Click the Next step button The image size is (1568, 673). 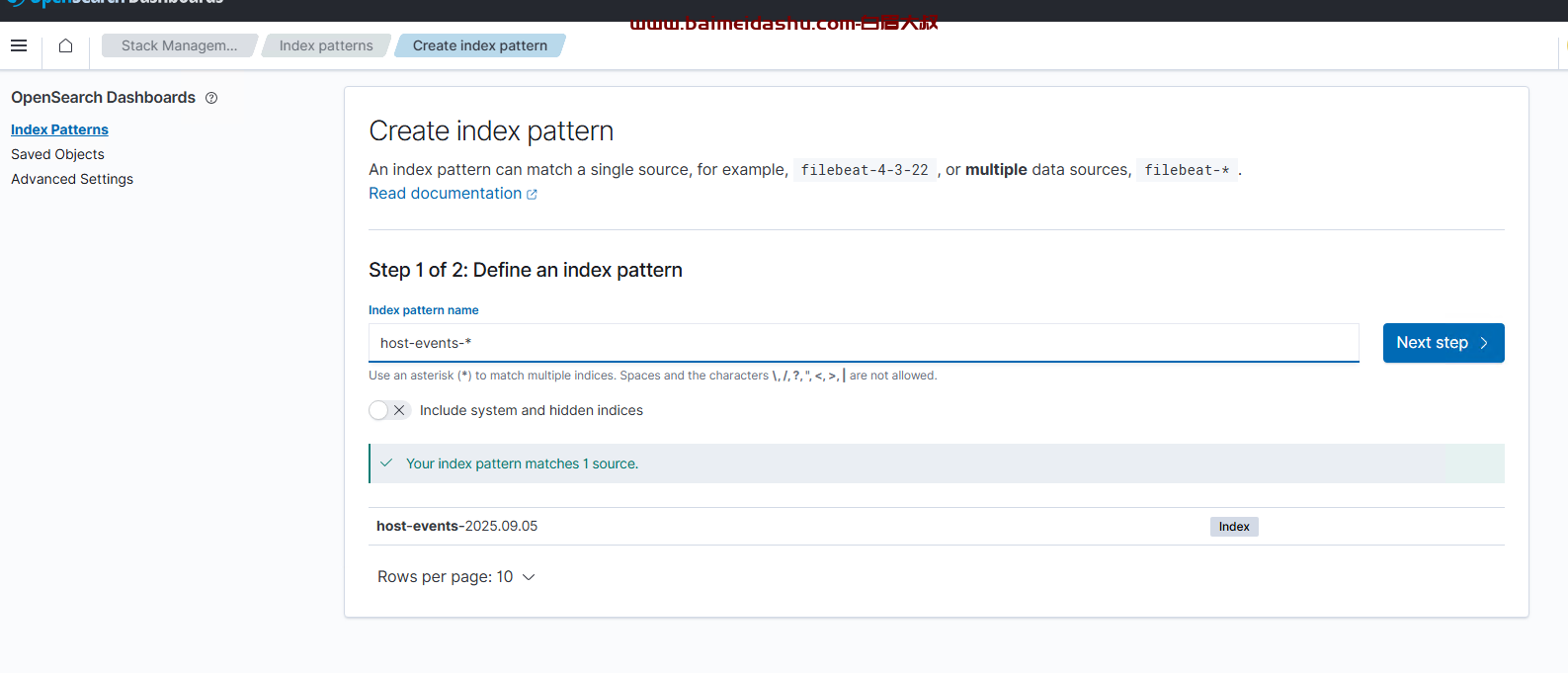pyautogui.click(x=1444, y=343)
